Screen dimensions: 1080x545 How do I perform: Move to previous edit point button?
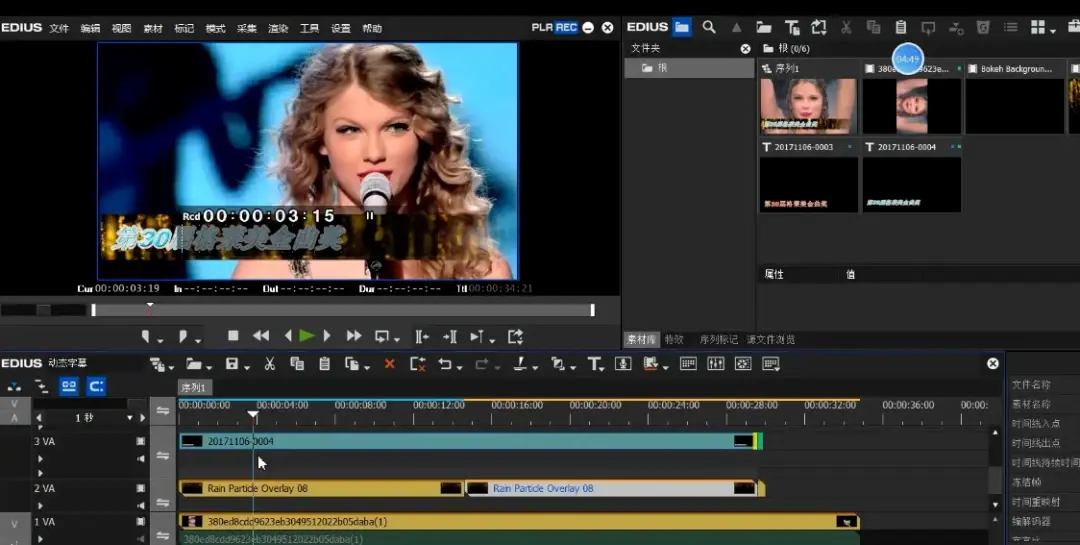422,336
